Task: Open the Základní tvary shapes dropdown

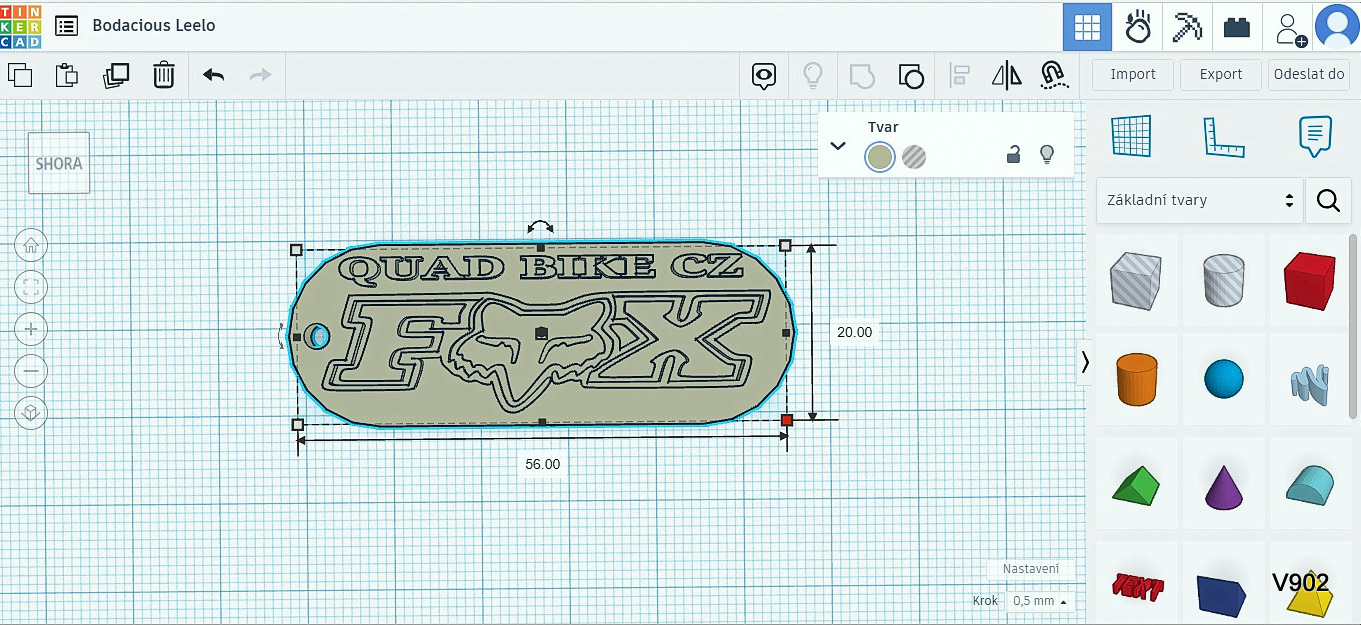Action: point(1200,200)
